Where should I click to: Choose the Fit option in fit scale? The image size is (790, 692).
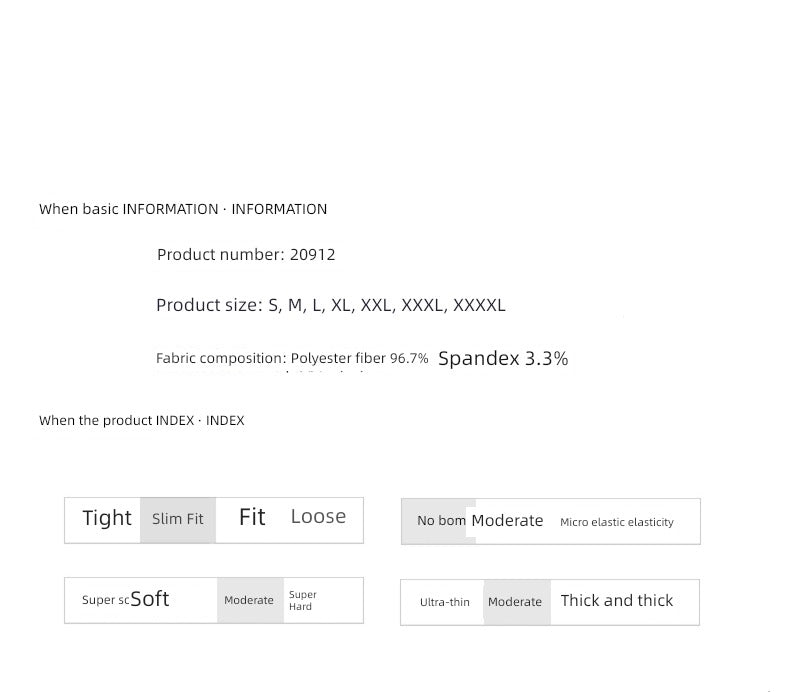(252, 517)
